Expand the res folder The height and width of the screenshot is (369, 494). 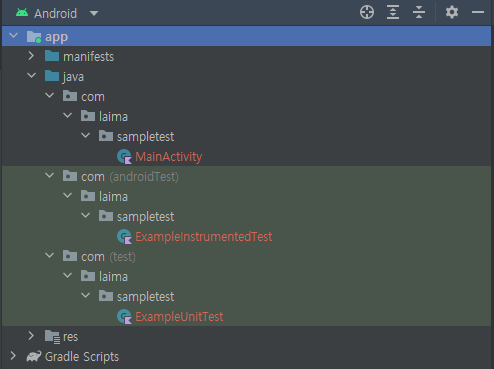pyautogui.click(x=31, y=336)
